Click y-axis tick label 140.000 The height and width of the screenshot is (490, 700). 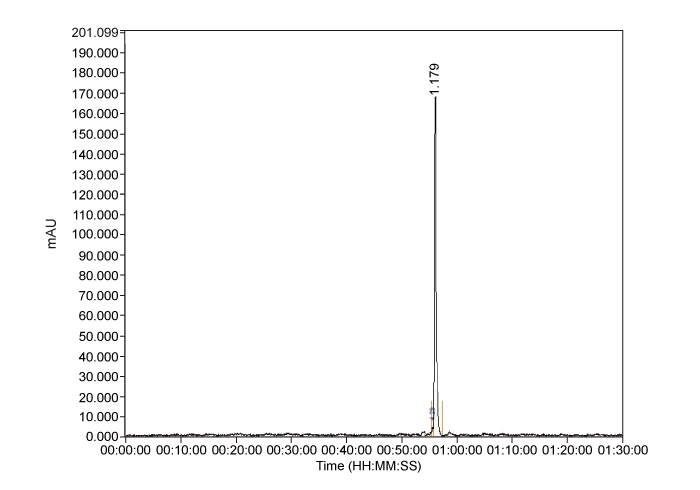click(95, 154)
